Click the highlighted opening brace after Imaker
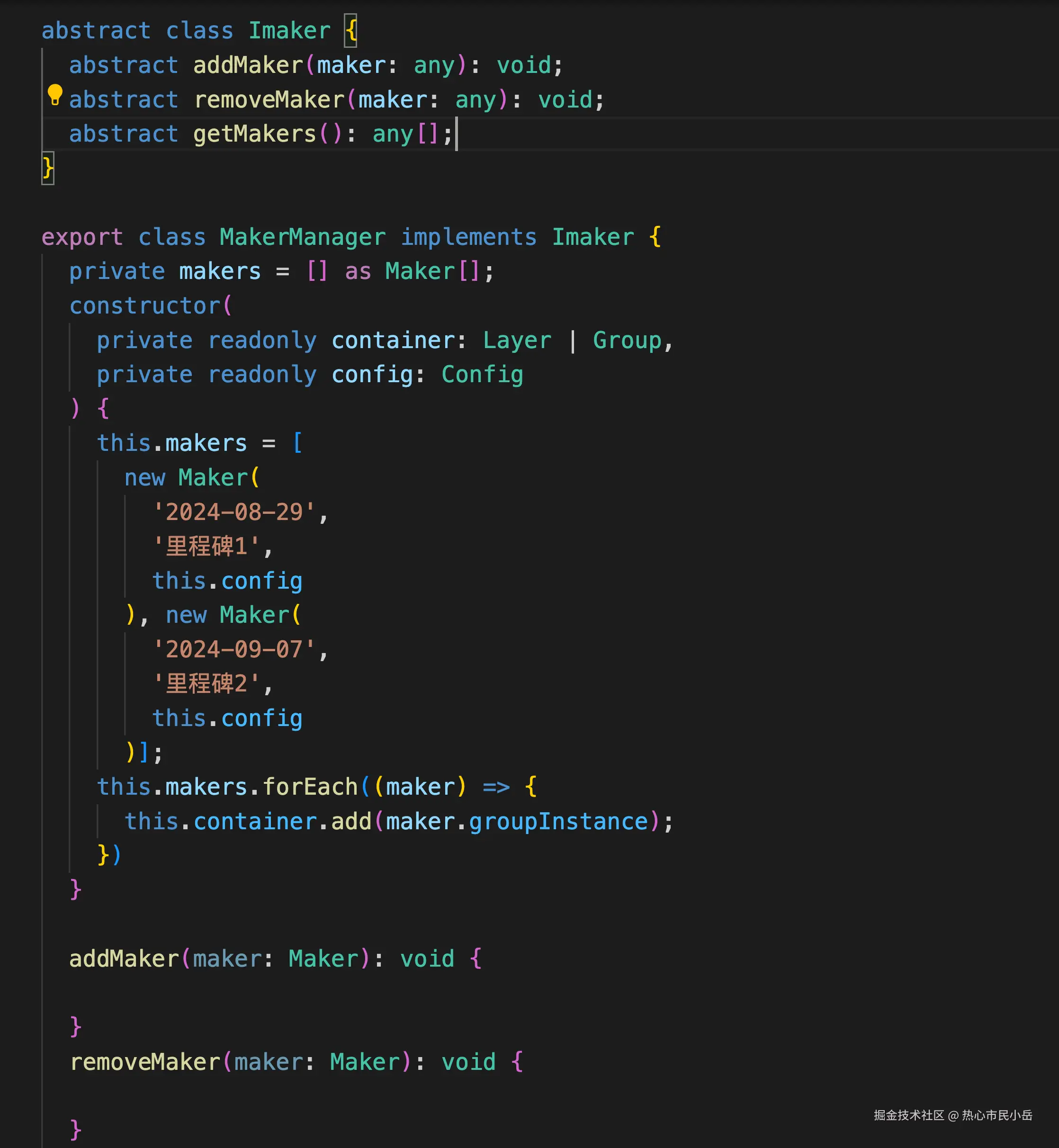 pyautogui.click(x=350, y=30)
